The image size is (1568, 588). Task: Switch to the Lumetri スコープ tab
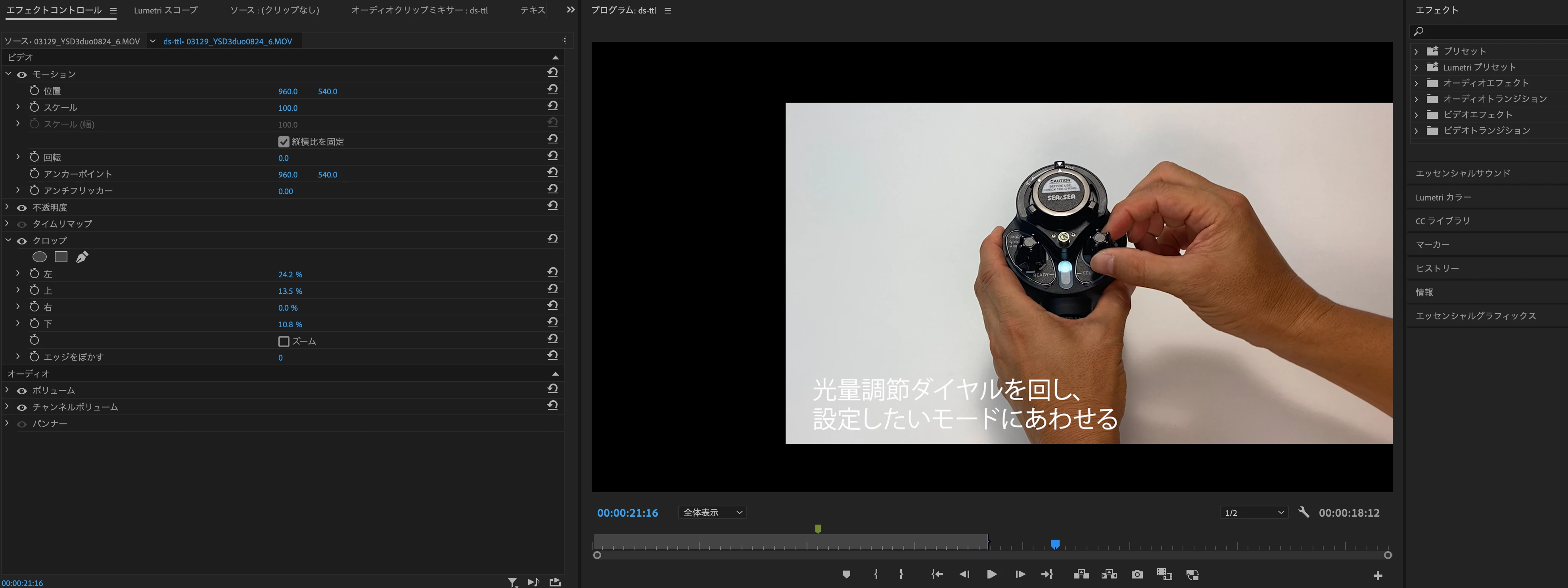coord(166,10)
